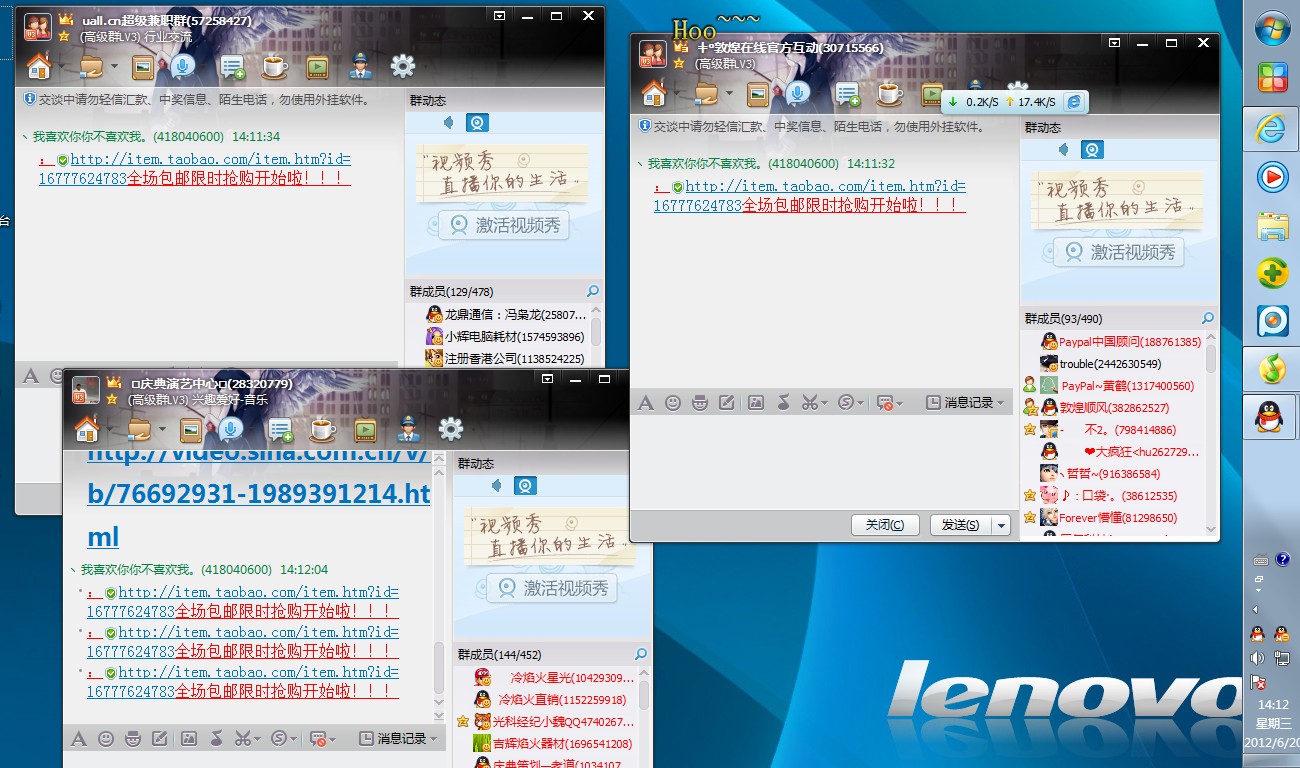Open group album in 敦煌在线官方互动 window
Image resolution: width=1300 pixels, height=768 pixels.
coord(758,94)
